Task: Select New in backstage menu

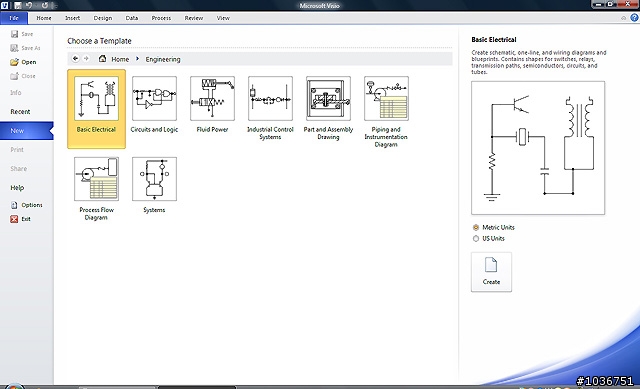Action: 27,131
